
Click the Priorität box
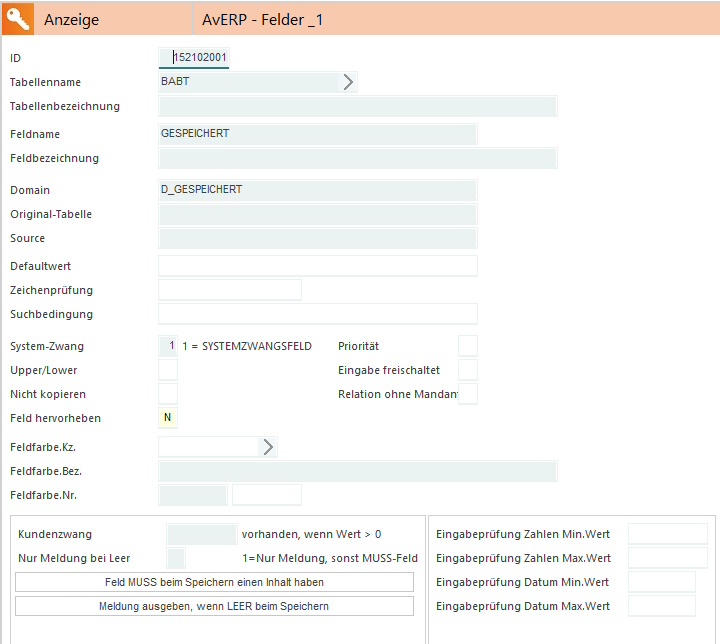467,346
